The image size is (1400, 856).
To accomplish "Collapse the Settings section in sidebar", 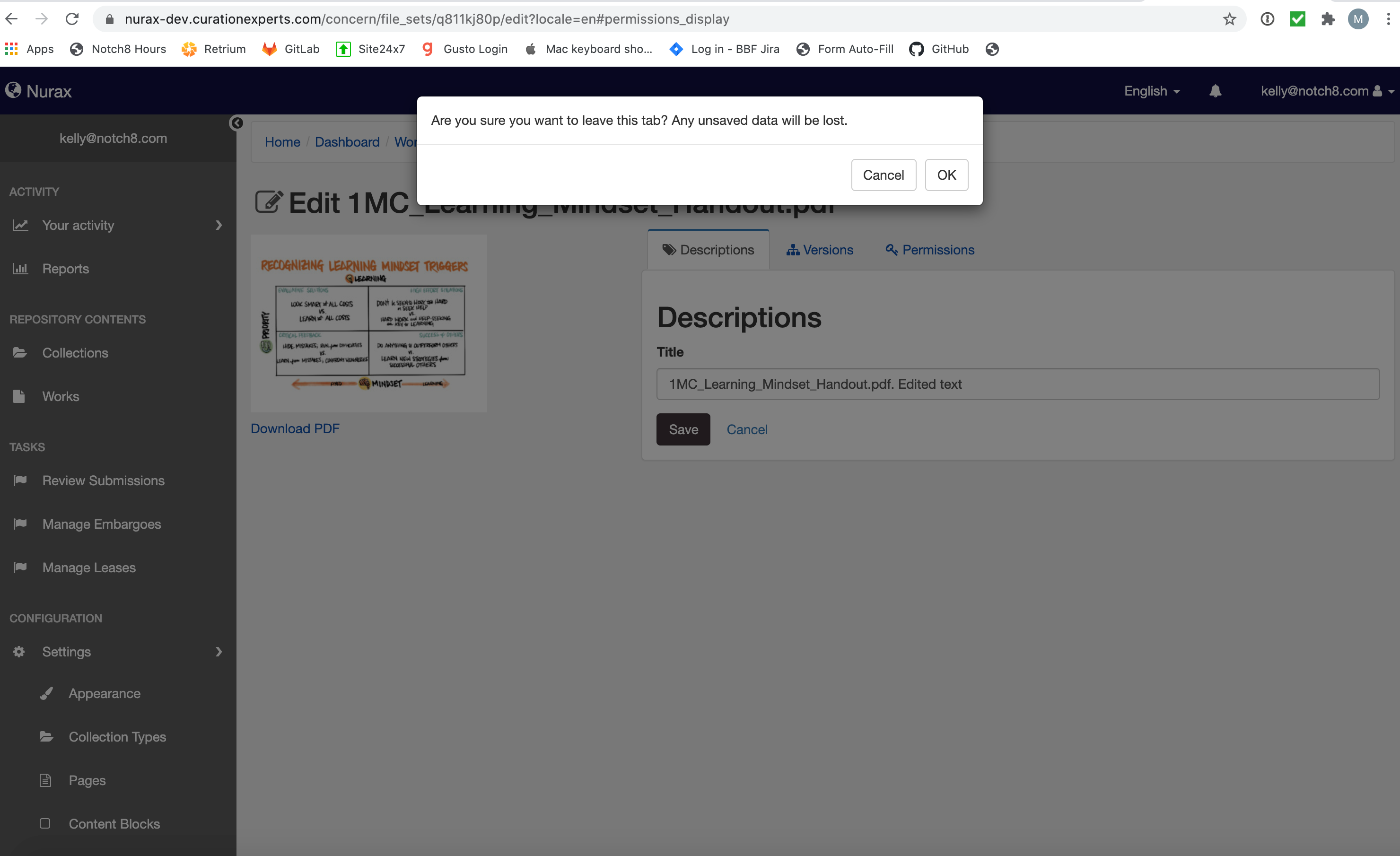I will (118, 652).
